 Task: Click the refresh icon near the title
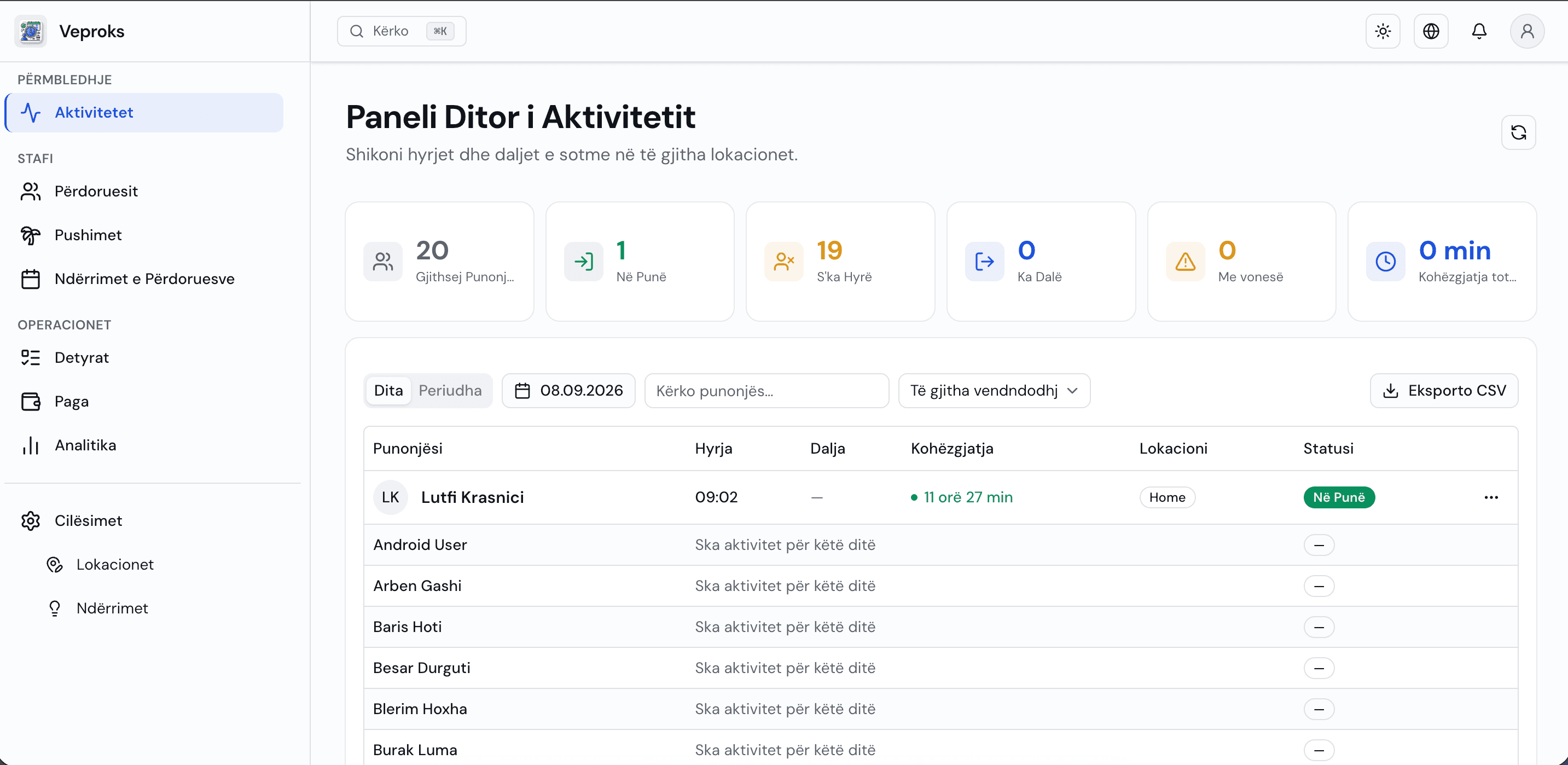tap(1518, 132)
